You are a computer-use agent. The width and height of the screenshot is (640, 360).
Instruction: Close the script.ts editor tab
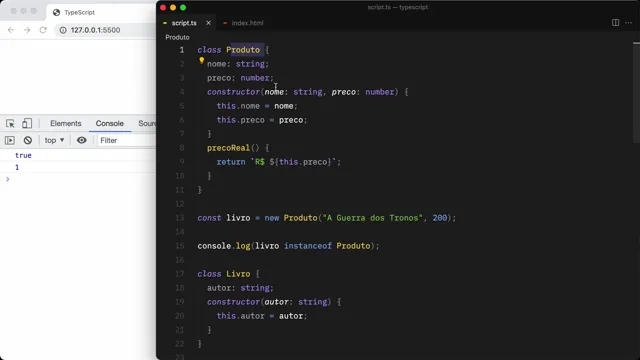[x=209, y=23]
